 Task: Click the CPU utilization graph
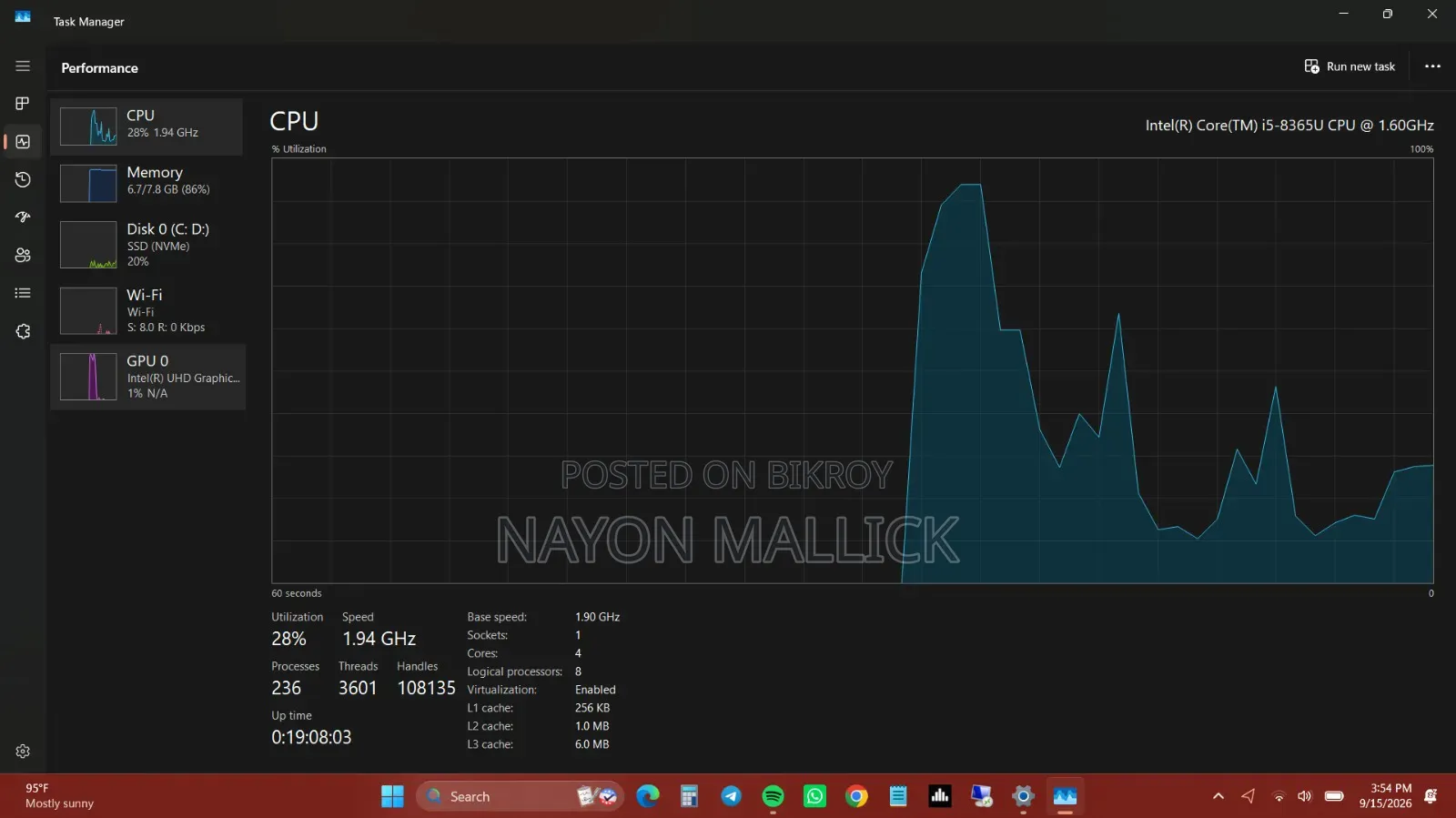point(852,370)
